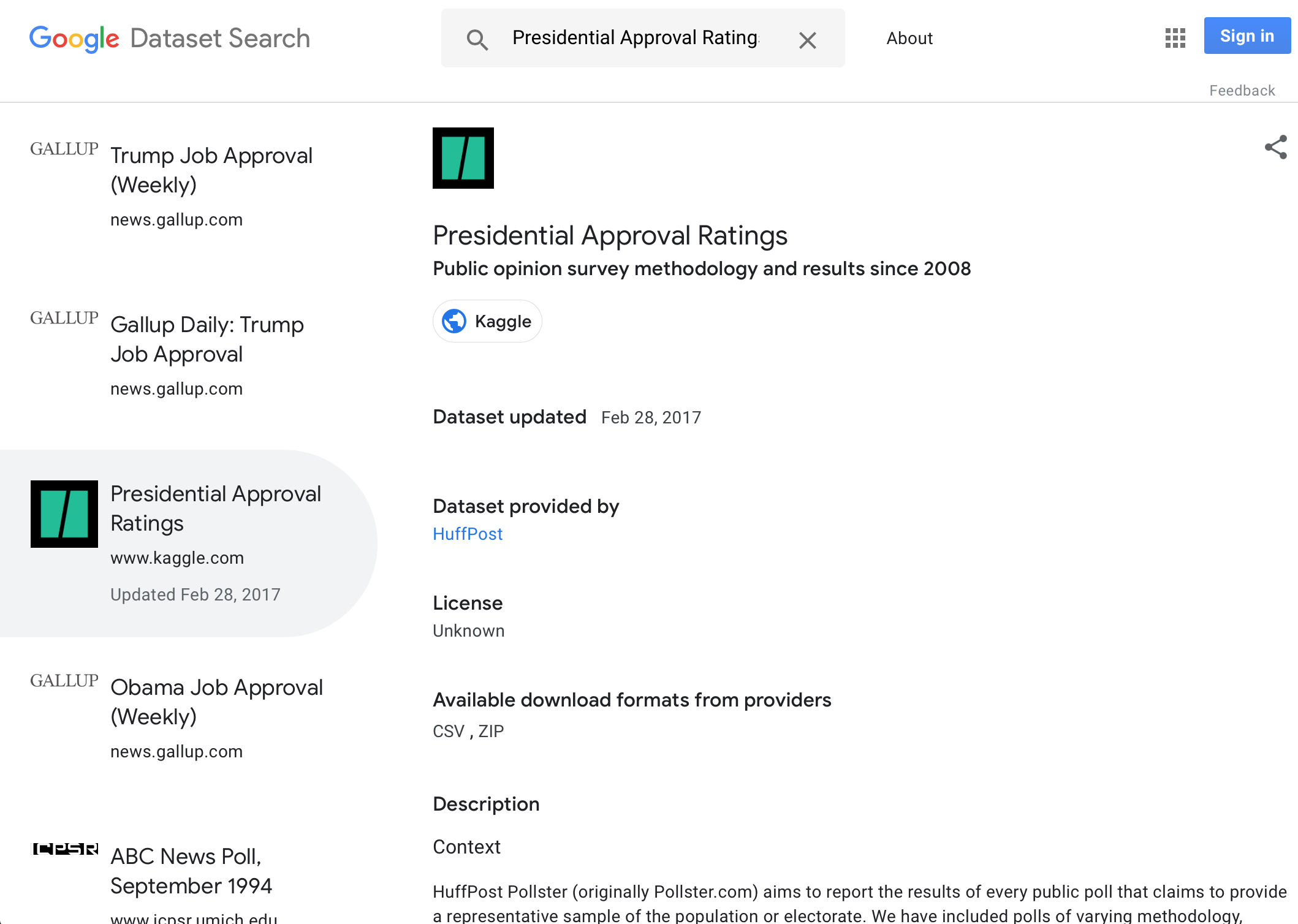The image size is (1298, 924).
Task: Click Gallup logo beside Trump Job Approval (Weekly)
Action: pos(64,149)
